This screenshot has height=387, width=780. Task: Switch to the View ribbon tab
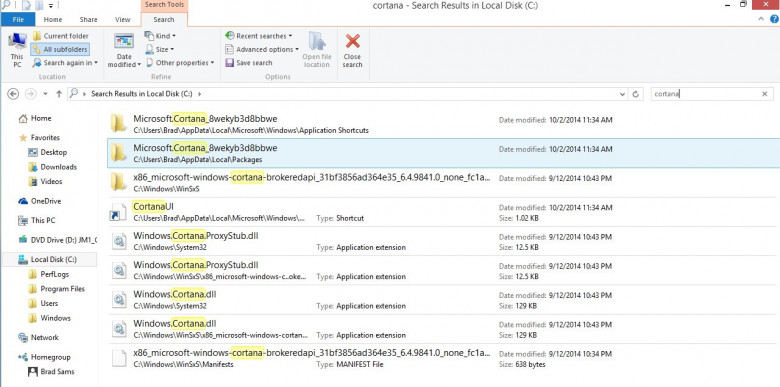tap(122, 19)
